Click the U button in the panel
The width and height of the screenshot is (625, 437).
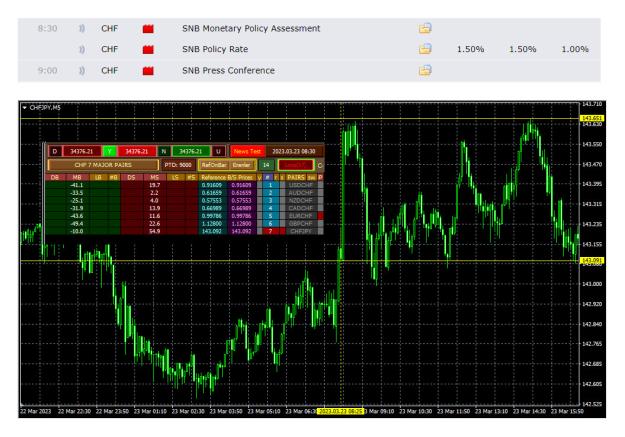(x=218, y=152)
